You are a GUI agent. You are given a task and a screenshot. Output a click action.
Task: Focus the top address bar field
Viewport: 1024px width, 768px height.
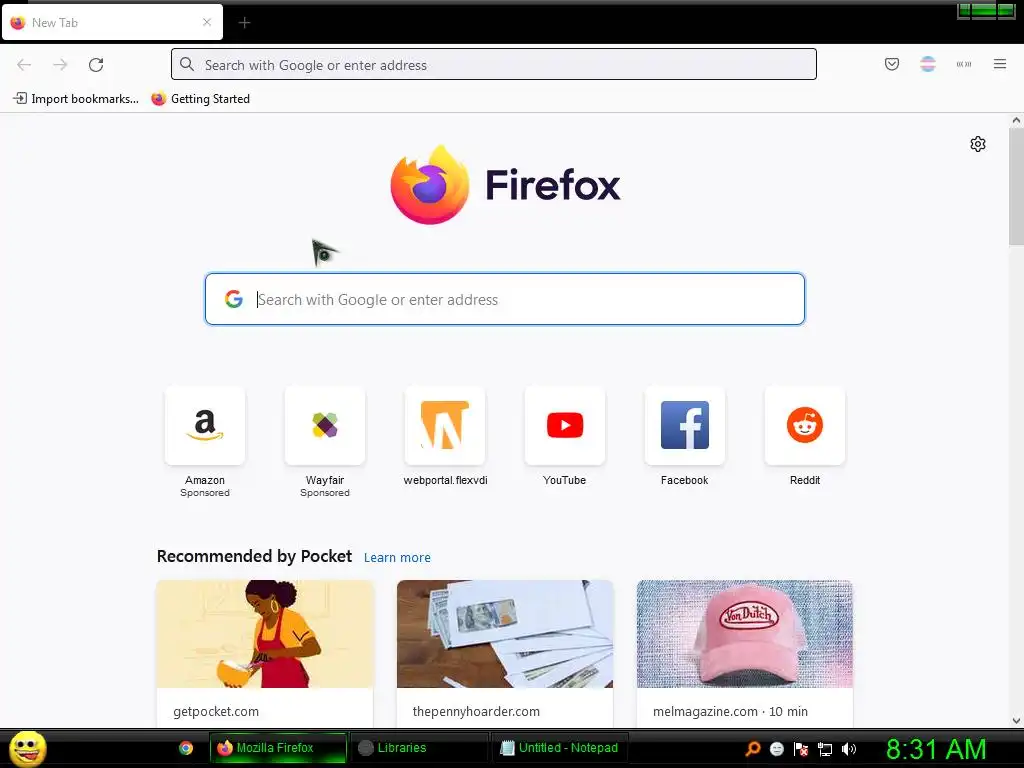[494, 65]
